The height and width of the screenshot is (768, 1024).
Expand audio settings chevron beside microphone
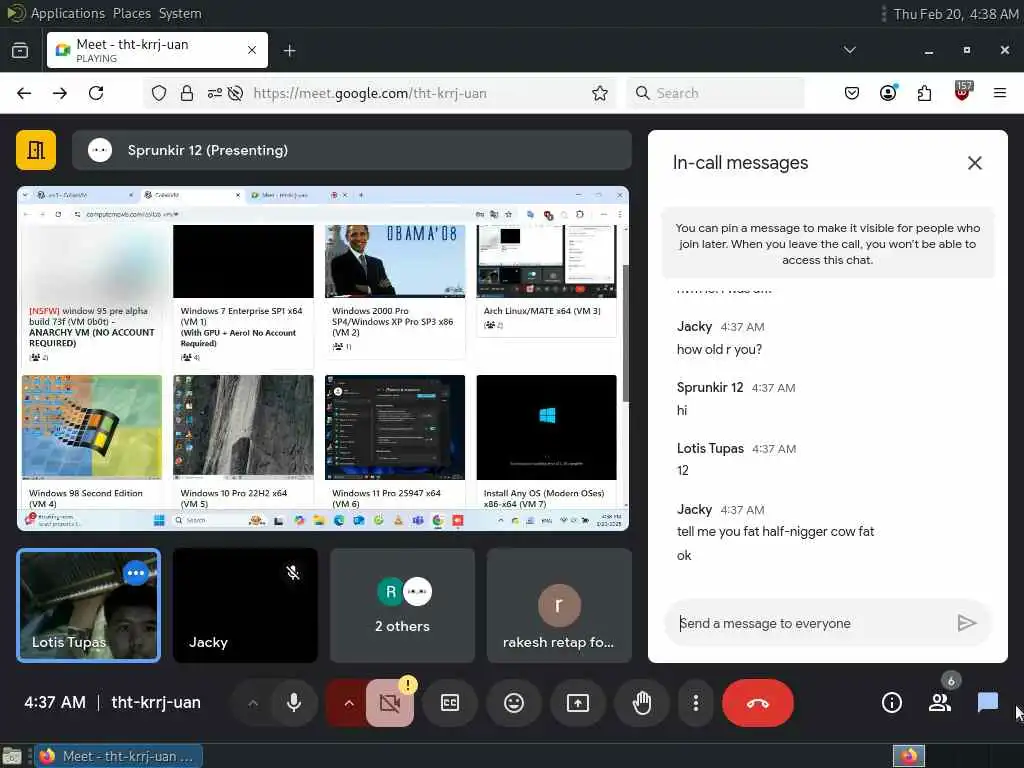(253, 703)
